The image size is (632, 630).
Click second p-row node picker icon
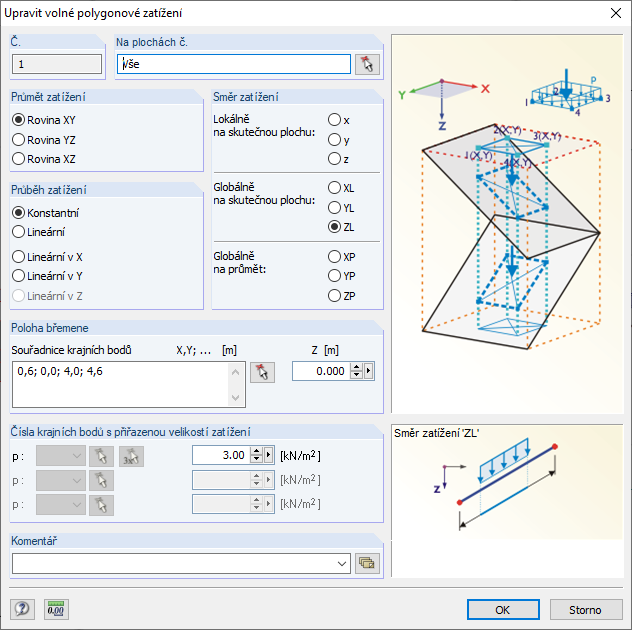(101, 480)
